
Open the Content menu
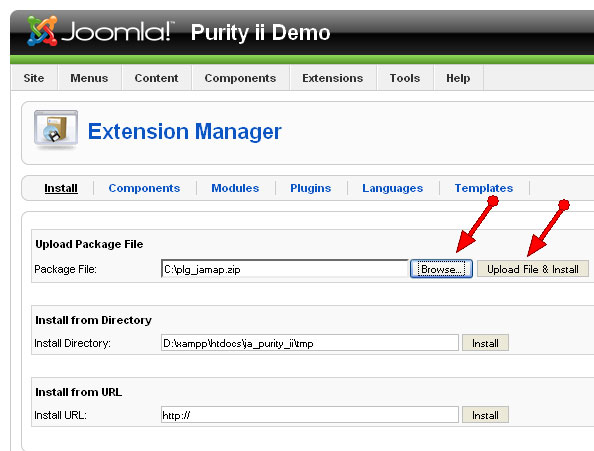[156, 78]
